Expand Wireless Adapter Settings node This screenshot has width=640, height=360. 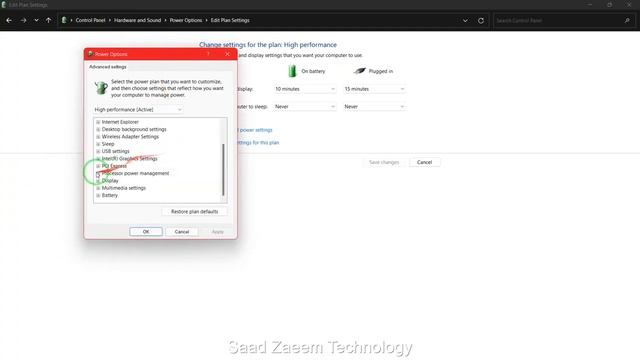tap(98, 137)
